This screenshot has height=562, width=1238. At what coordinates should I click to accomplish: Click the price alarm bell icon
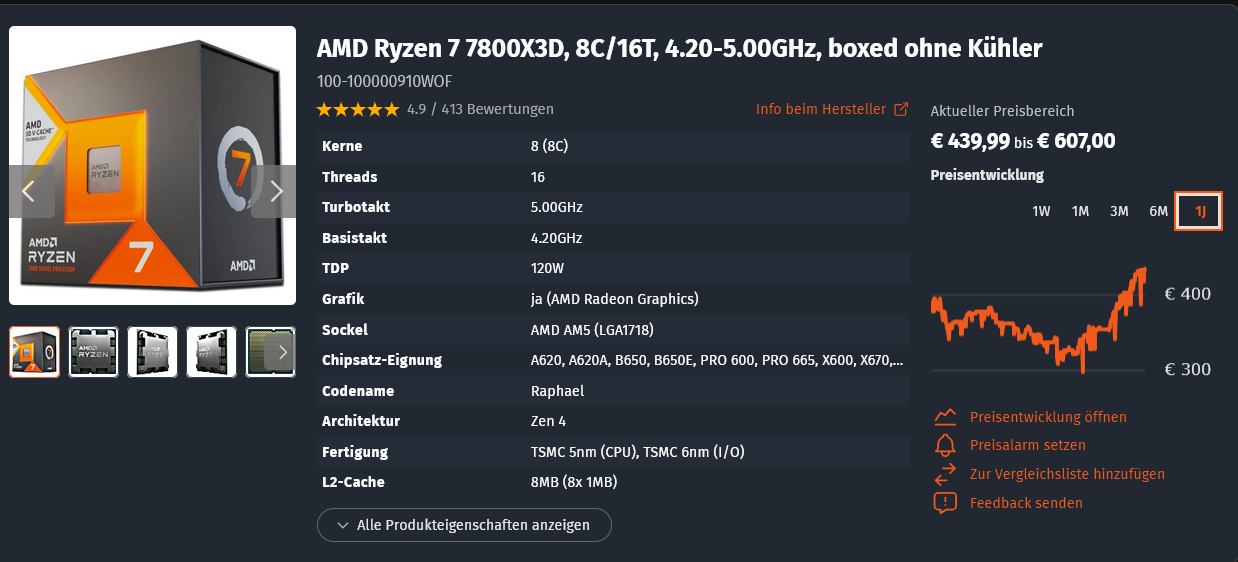945,445
